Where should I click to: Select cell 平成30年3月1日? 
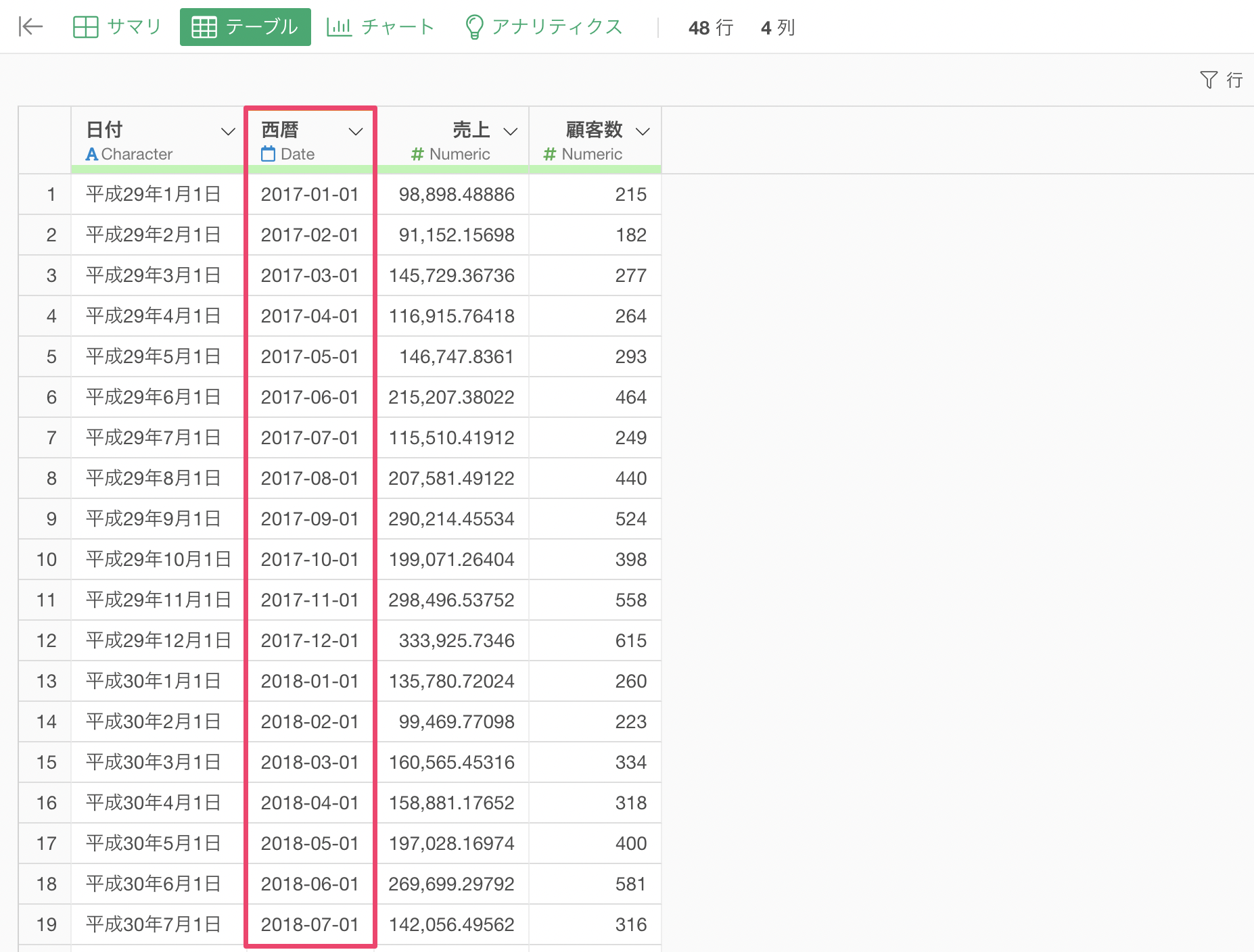157,762
